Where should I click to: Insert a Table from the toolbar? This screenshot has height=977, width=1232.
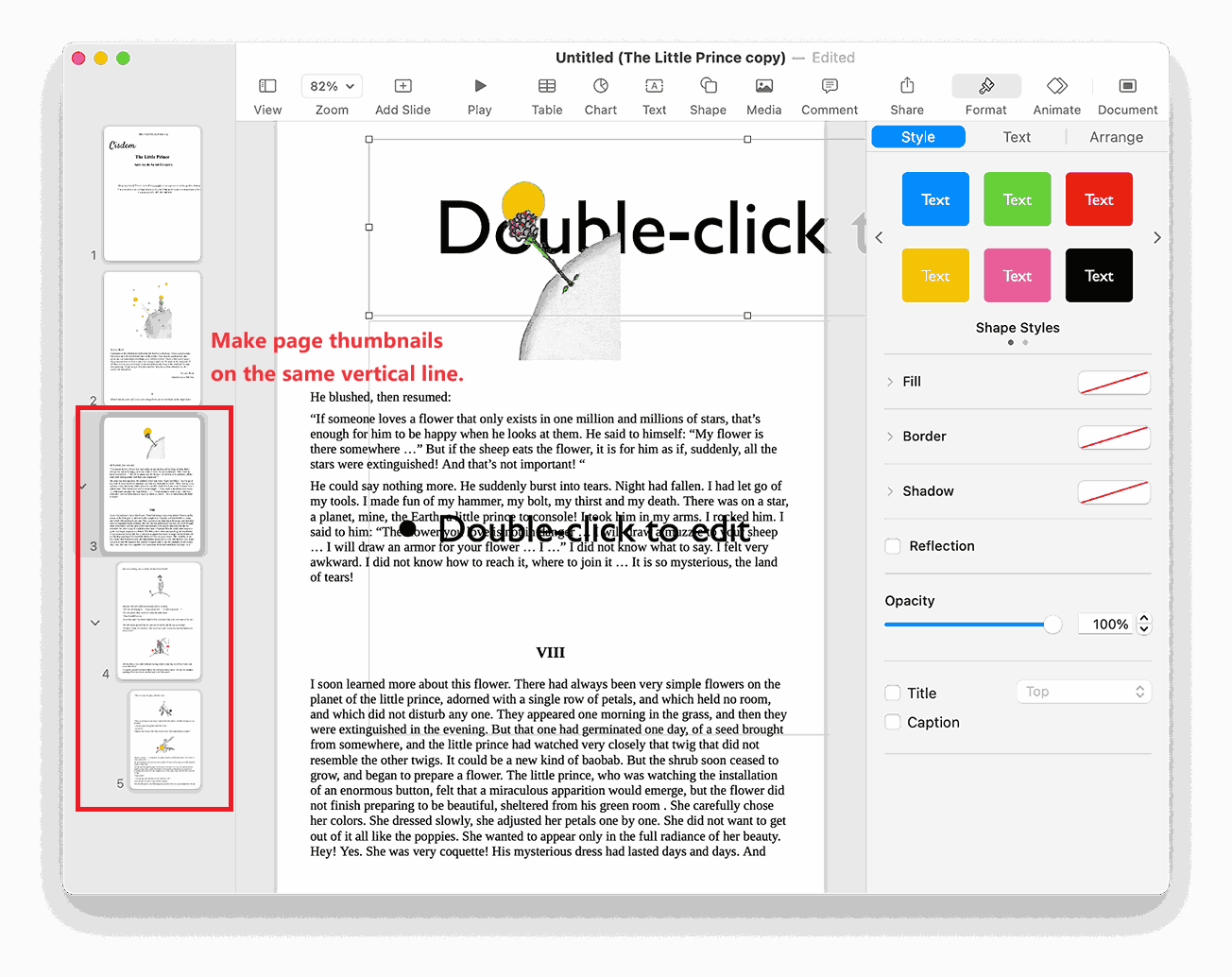click(546, 86)
